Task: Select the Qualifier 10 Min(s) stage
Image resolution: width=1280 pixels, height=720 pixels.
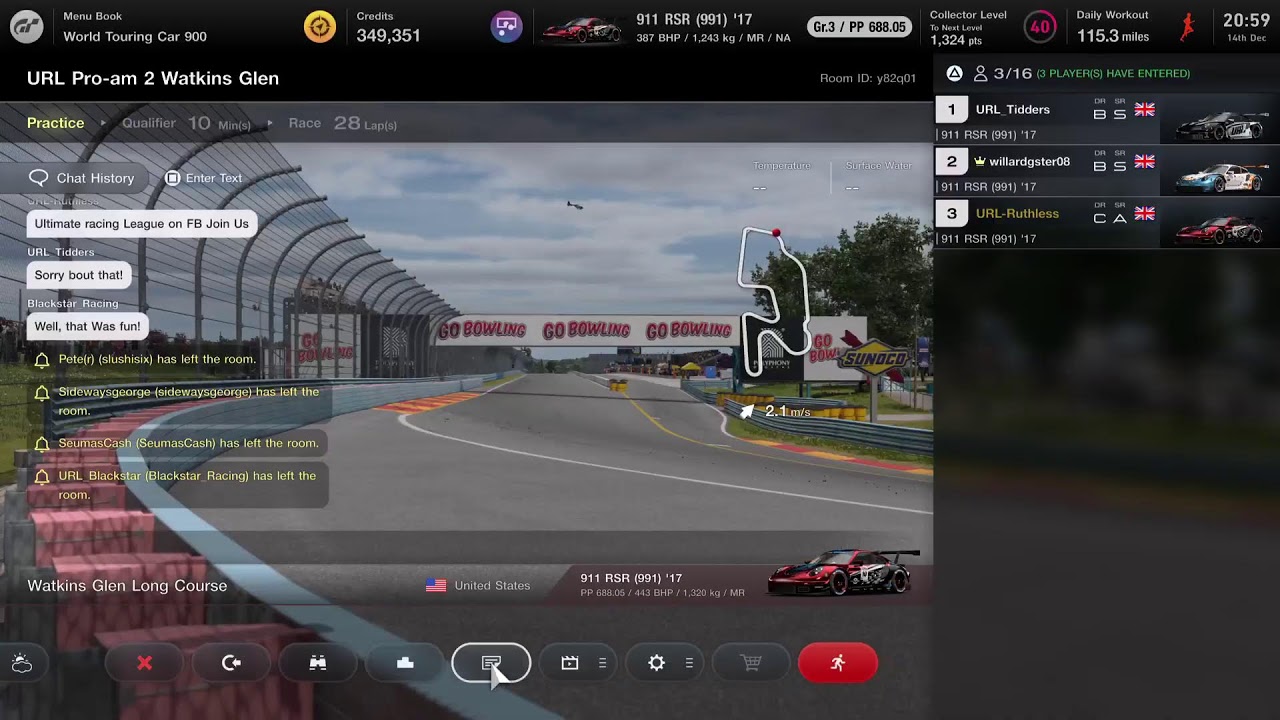Action: pos(186,123)
